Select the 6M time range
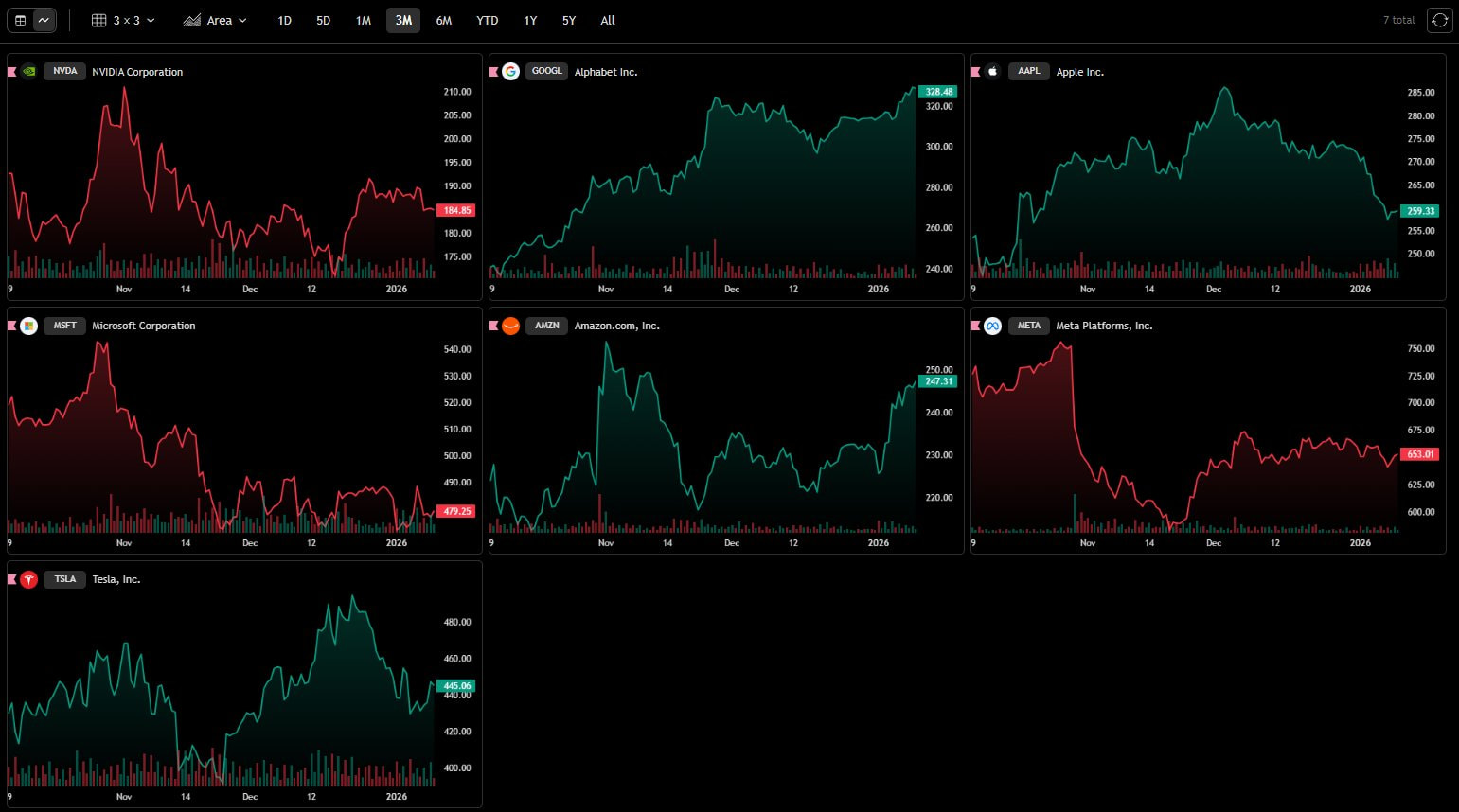 (443, 20)
